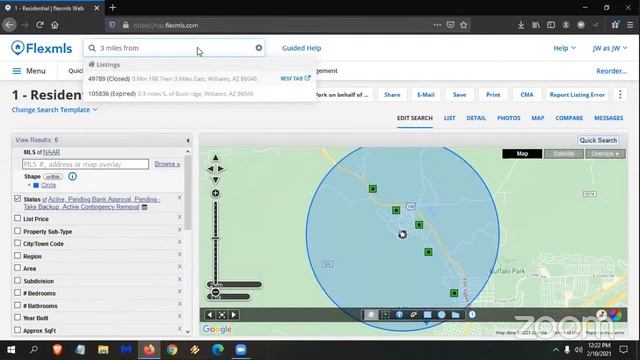Switch to the MESSAGES tab
The width and height of the screenshot is (640, 360).
coord(609,118)
